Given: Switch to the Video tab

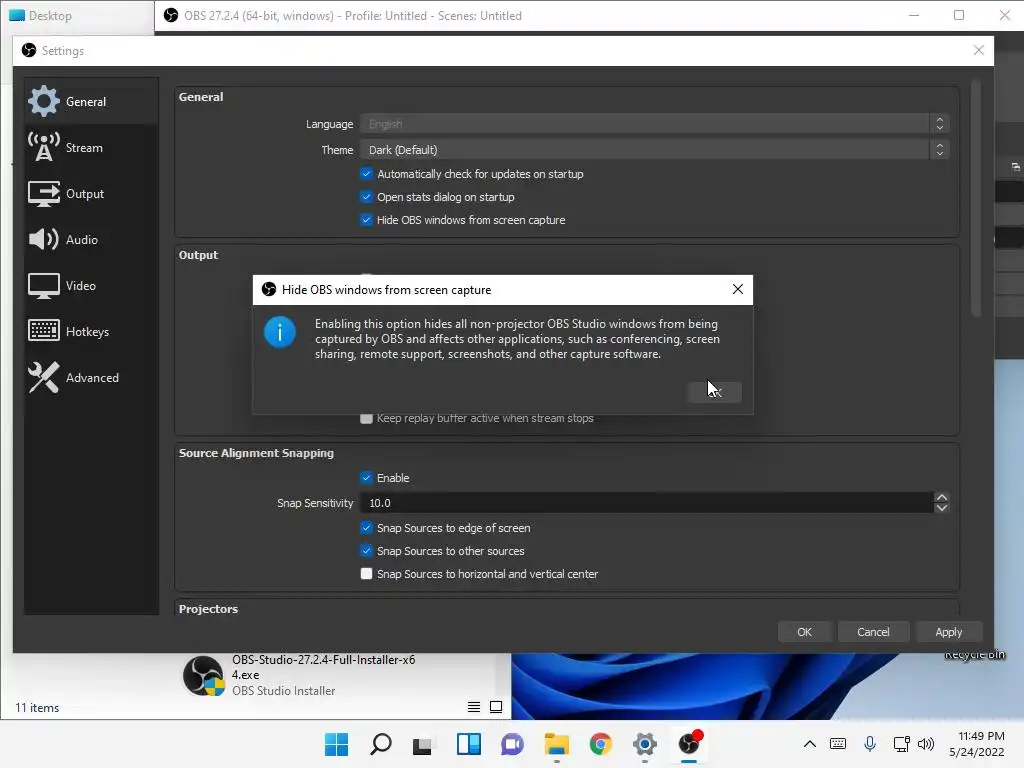Looking at the screenshot, I should (91, 286).
